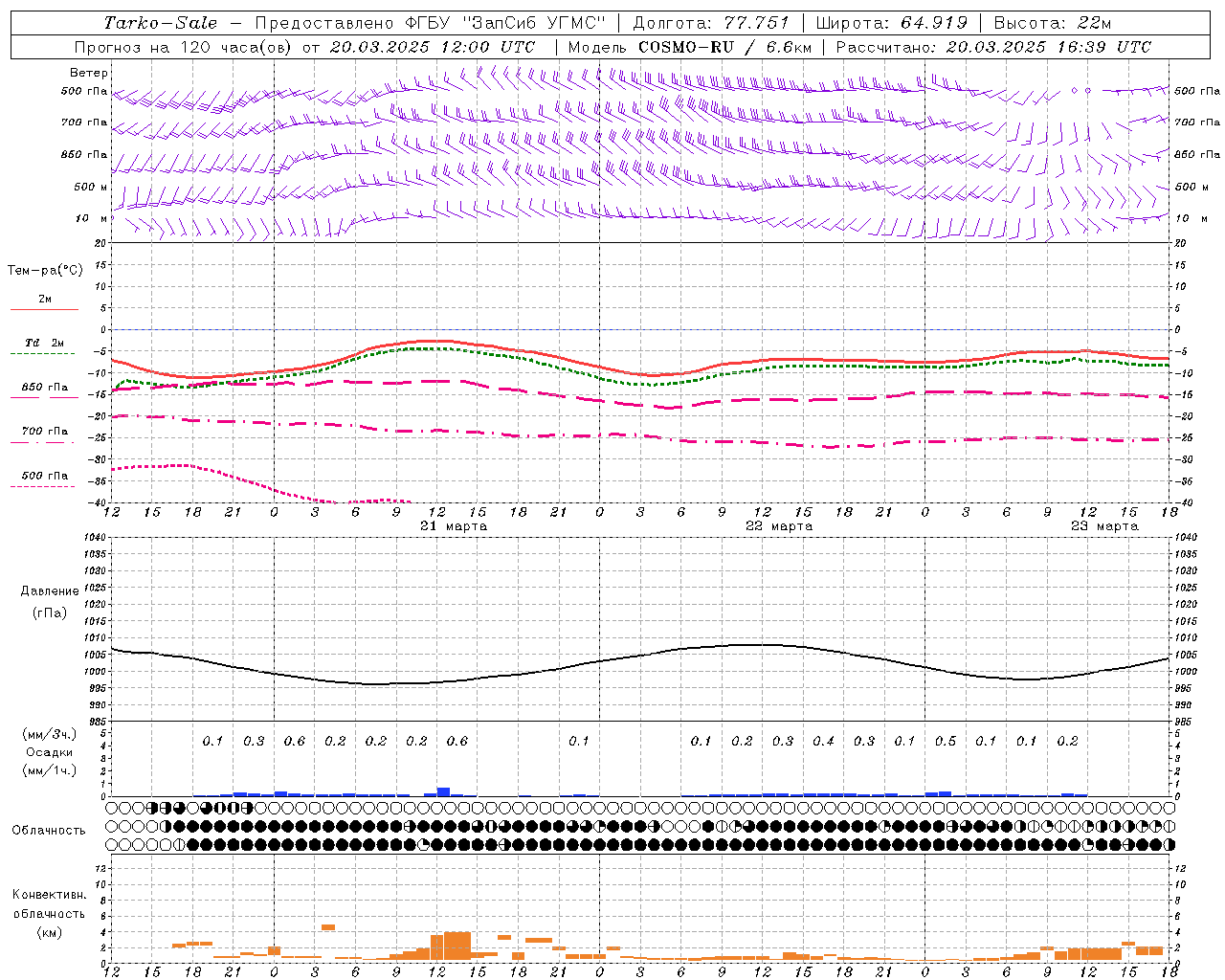Click the Тем-ра(°C) temperature panel label
Screen dimensions: 1225x980
click(x=45, y=271)
